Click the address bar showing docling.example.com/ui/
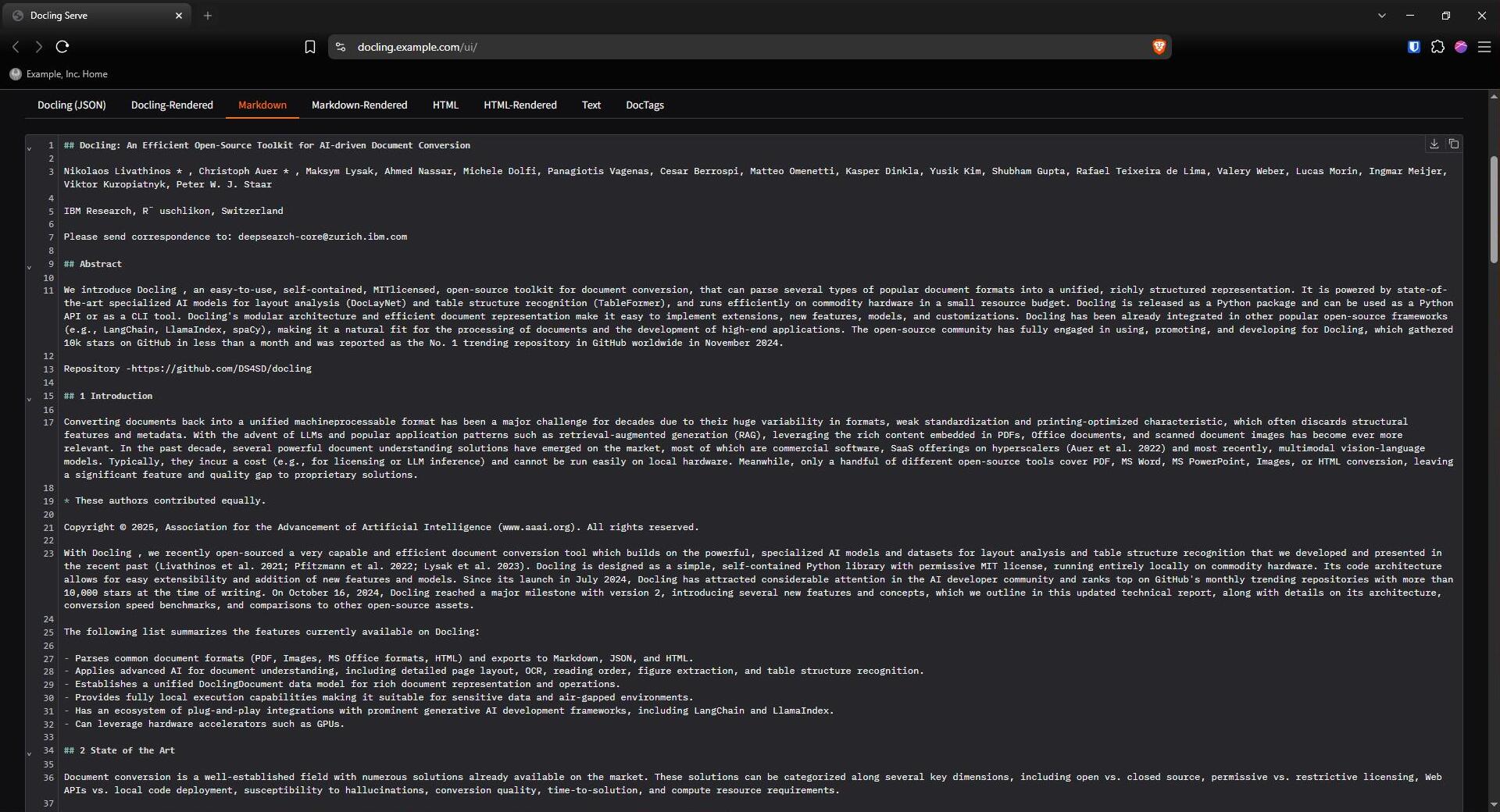1500x812 pixels. tap(750, 47)
